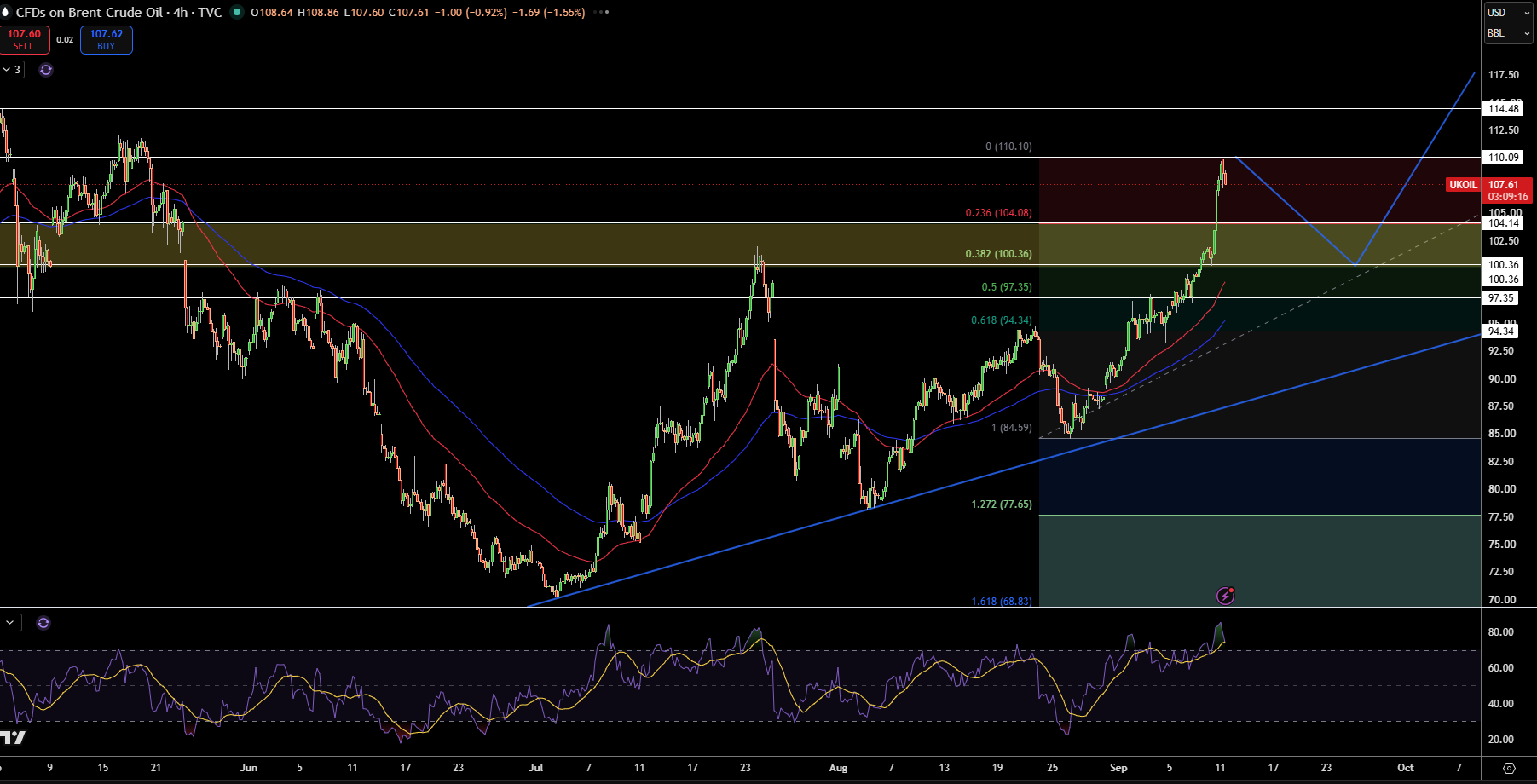Select Fibonacci level 0 (110.10) label
This screenshot has width=1537, height=784.
(1008, 147)
